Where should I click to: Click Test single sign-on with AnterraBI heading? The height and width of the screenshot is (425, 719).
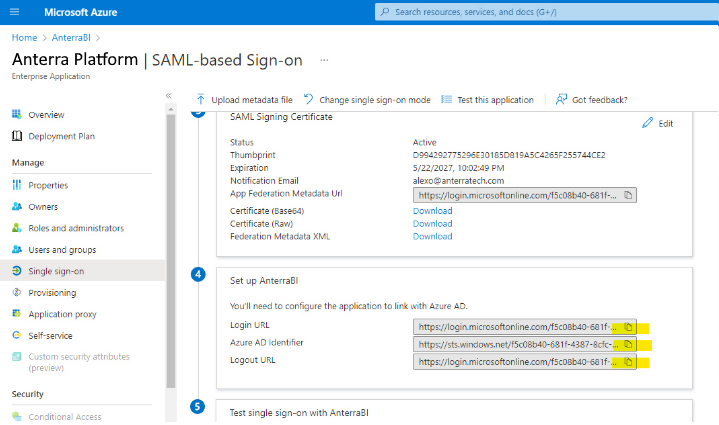[x=299, y=413]
